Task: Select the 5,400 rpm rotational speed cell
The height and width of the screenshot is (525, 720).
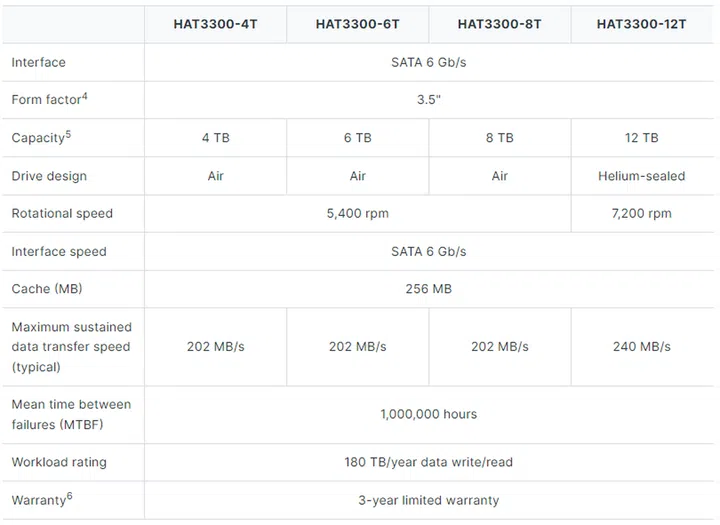Action: coord(358,214)
